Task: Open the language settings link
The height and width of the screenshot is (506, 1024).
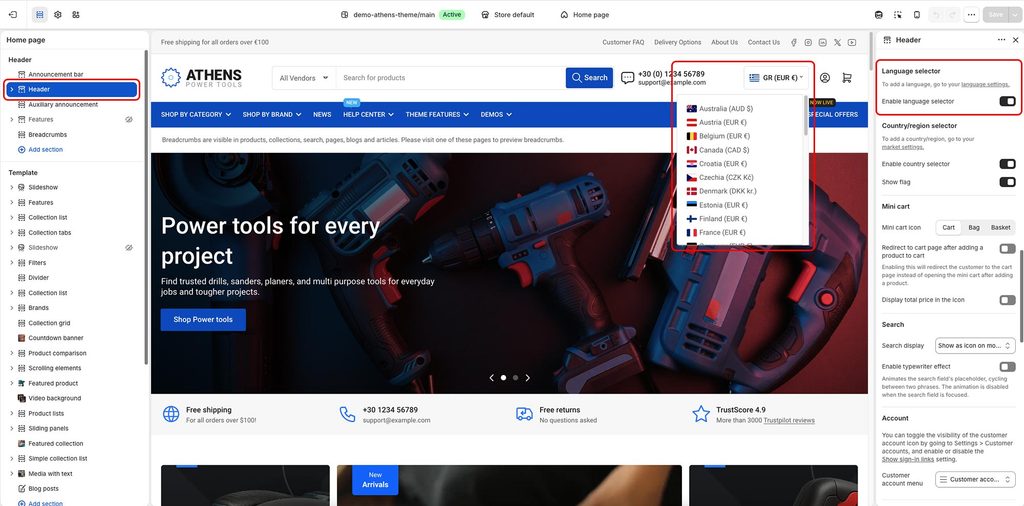Action: pyautogui.click(x=985, y=84)
